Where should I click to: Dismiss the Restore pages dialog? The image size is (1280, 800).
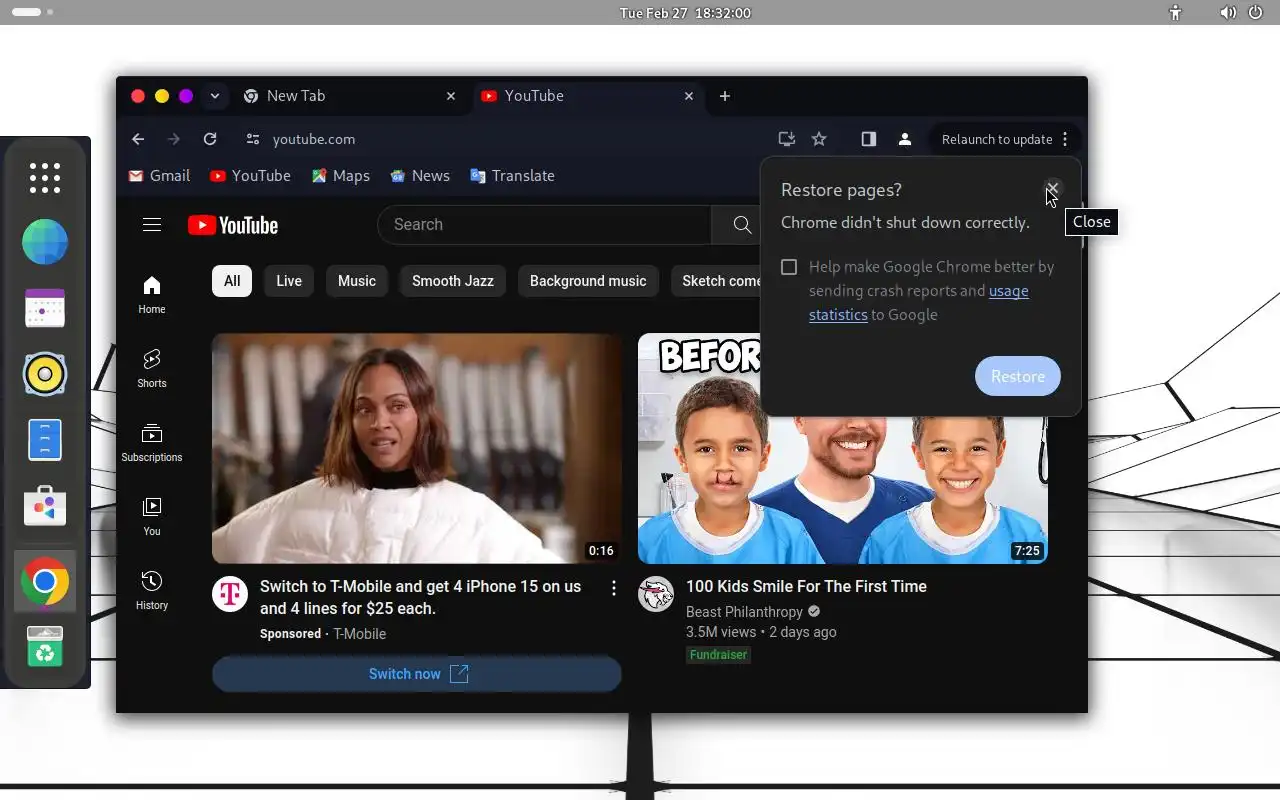[1052, 189]
